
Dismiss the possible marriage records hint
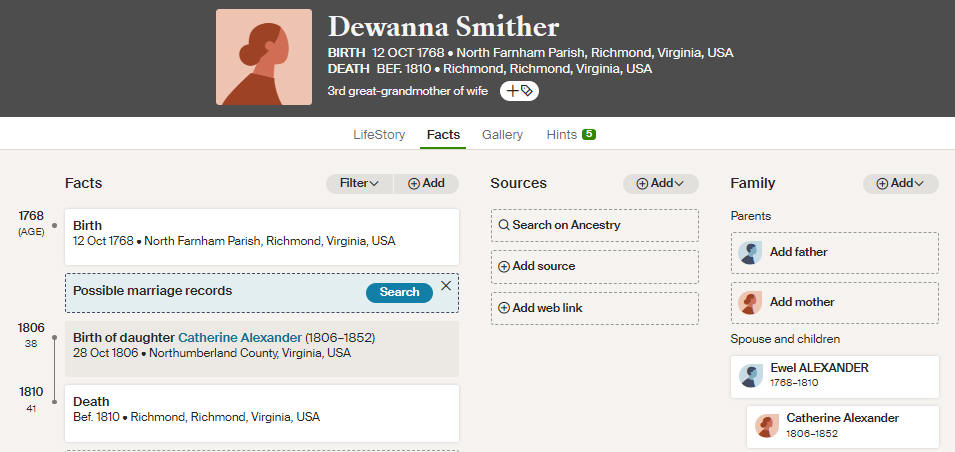[x=446, y=286]
